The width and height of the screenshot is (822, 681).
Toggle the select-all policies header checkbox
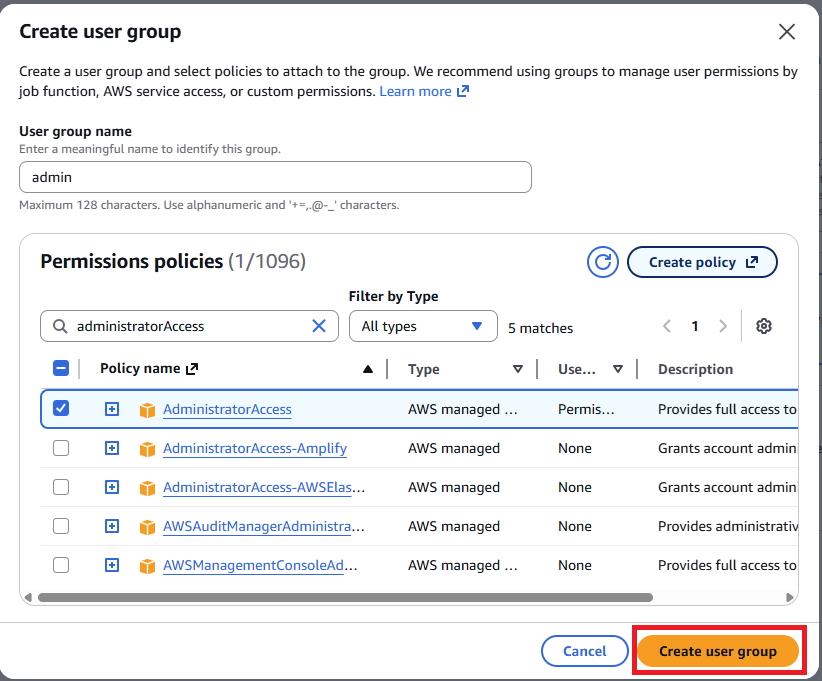(61, 368)
